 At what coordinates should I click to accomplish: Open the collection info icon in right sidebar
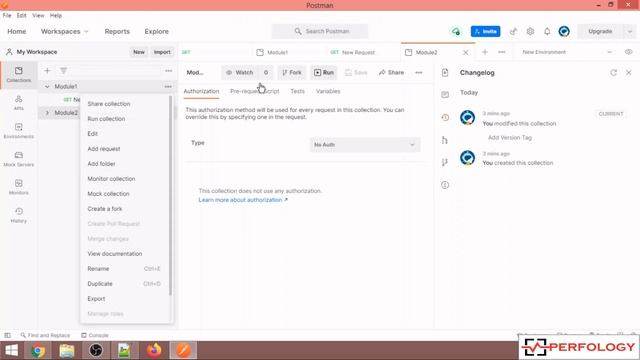(x=445, y=185)
